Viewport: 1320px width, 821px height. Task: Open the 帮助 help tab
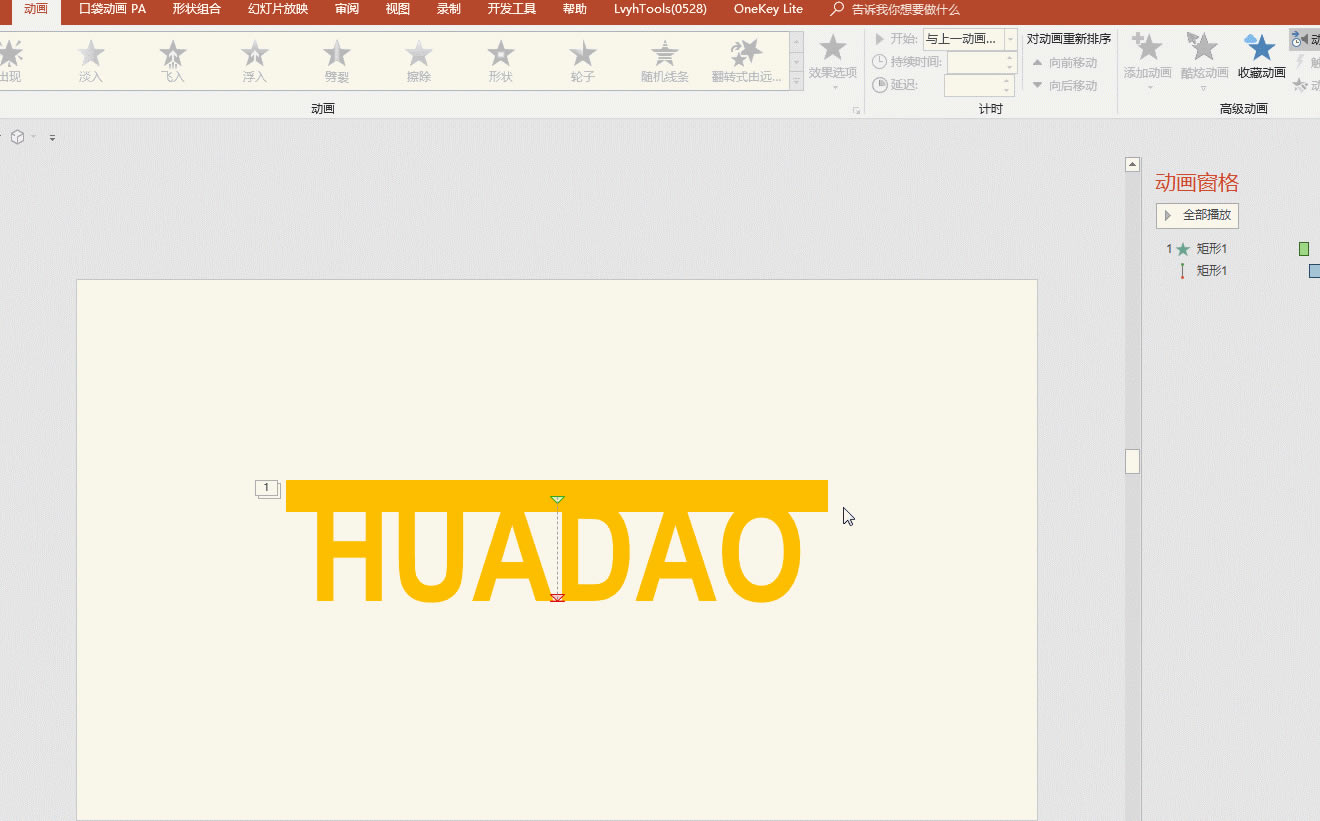coord(575,9)
